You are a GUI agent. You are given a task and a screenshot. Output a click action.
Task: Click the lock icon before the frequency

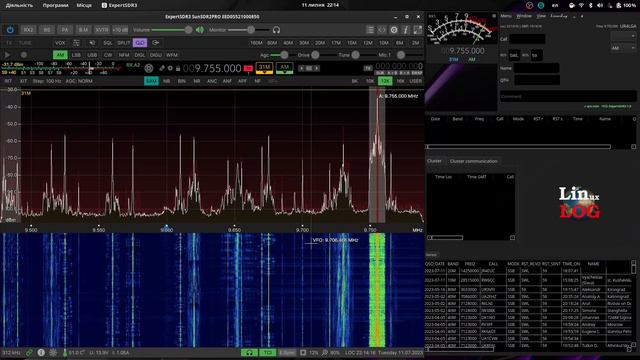point(178,68)
